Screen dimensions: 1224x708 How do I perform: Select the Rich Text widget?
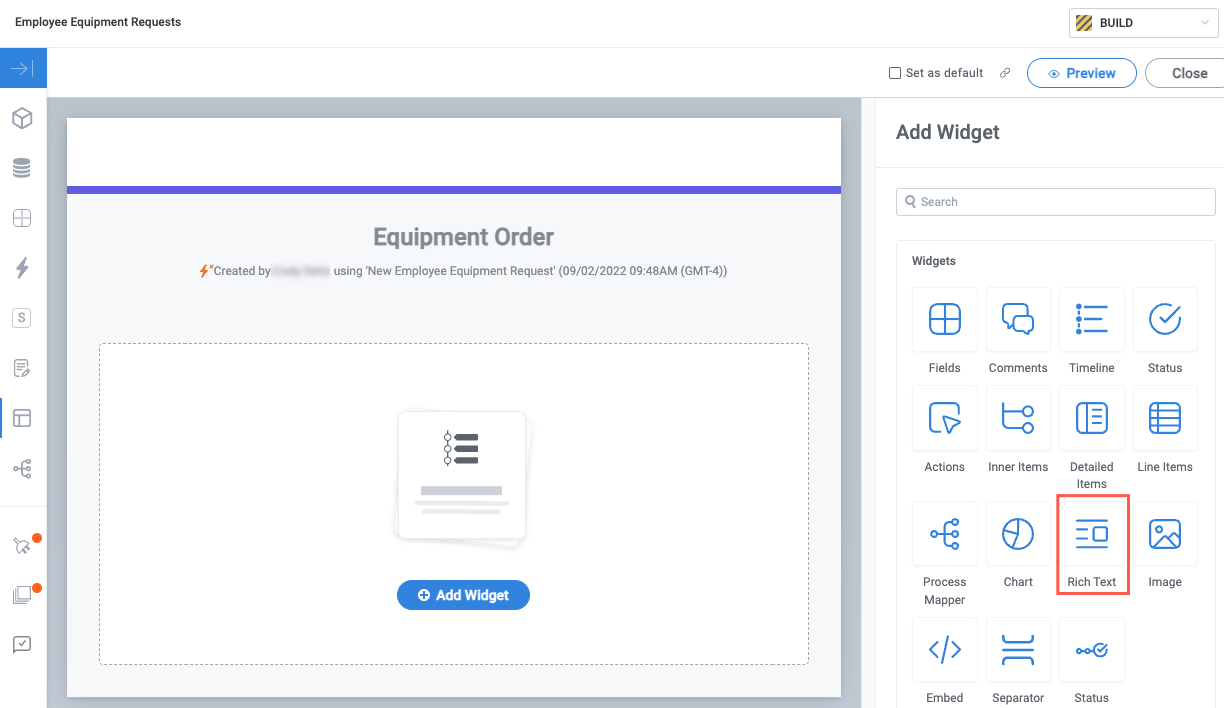[1092, 535]
